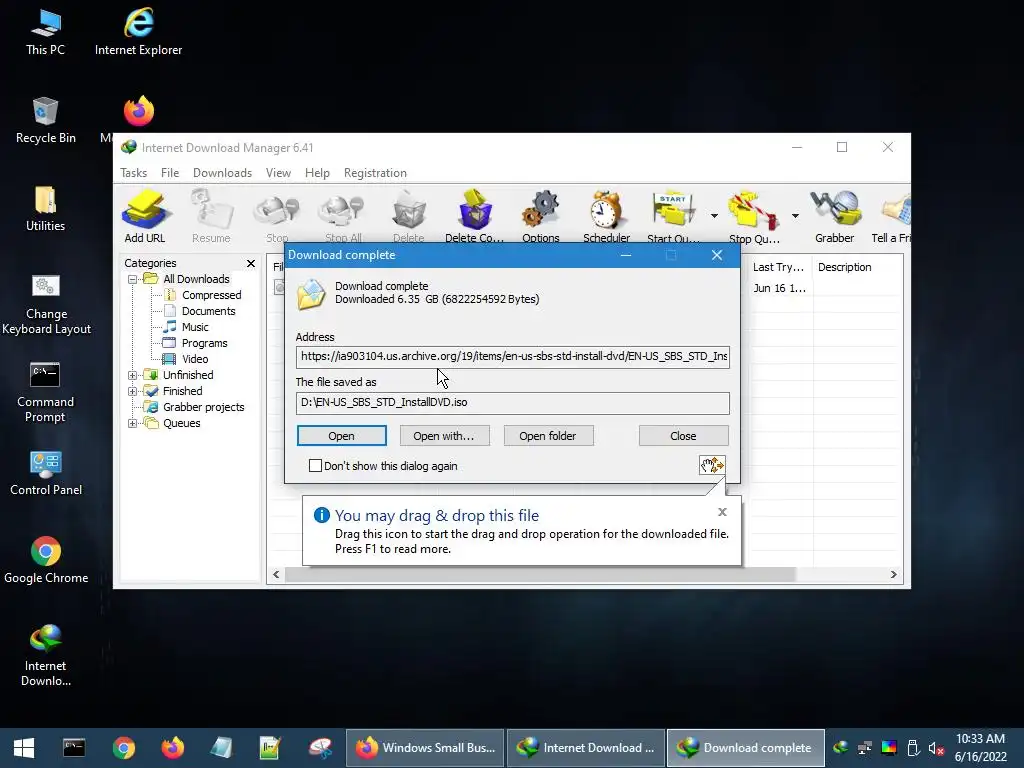1024x768 pixels.
Task: Switch to Windows Small Bus... taskbar window
Action: pos(426,748)
